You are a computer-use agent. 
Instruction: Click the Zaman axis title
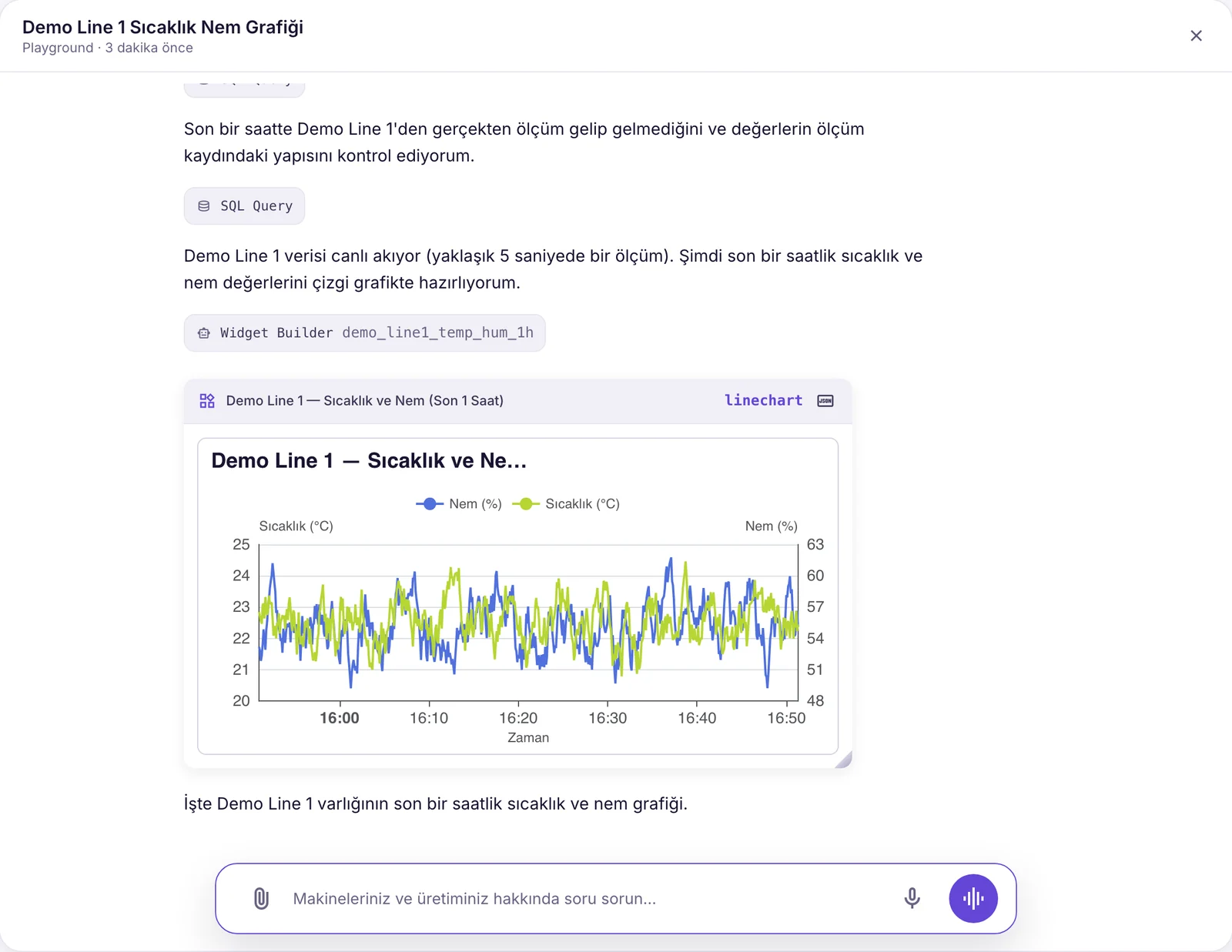(x=528, y=738)
